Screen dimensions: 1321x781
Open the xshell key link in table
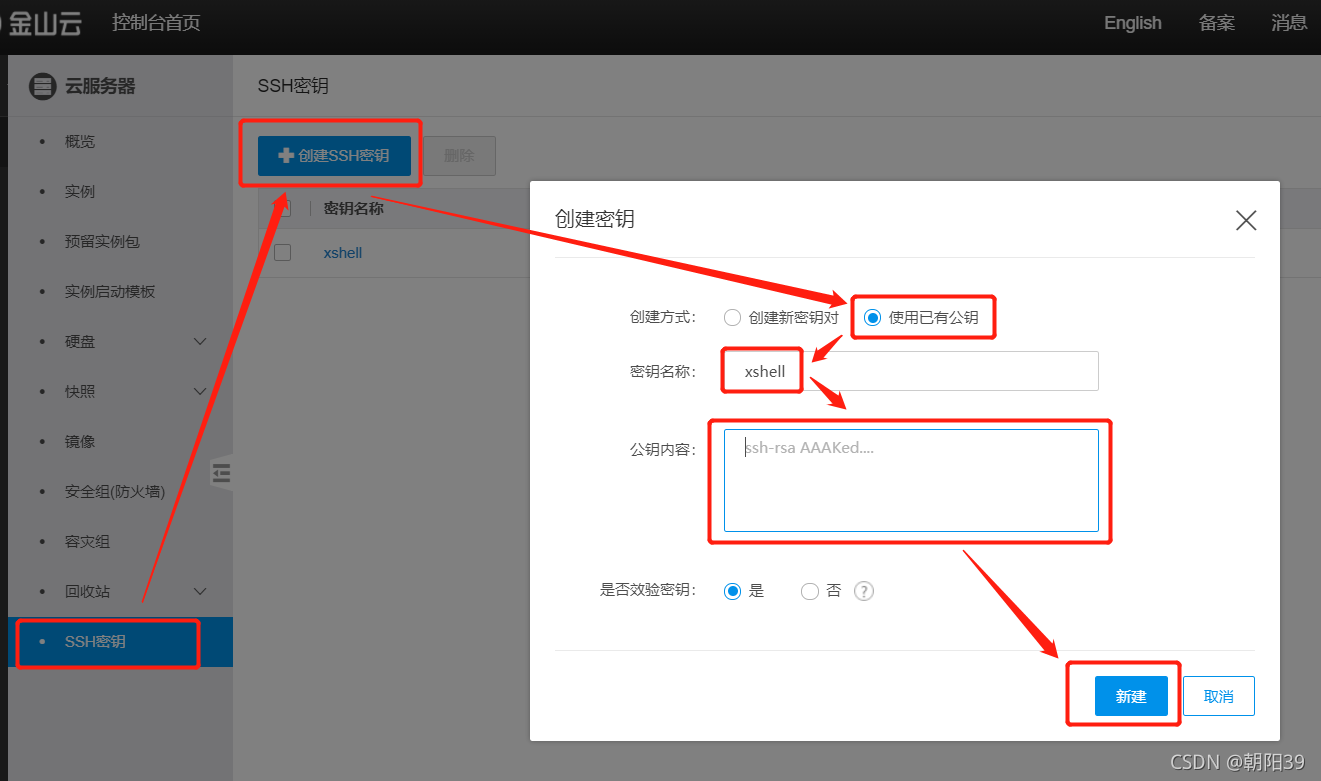pos(343,253)
